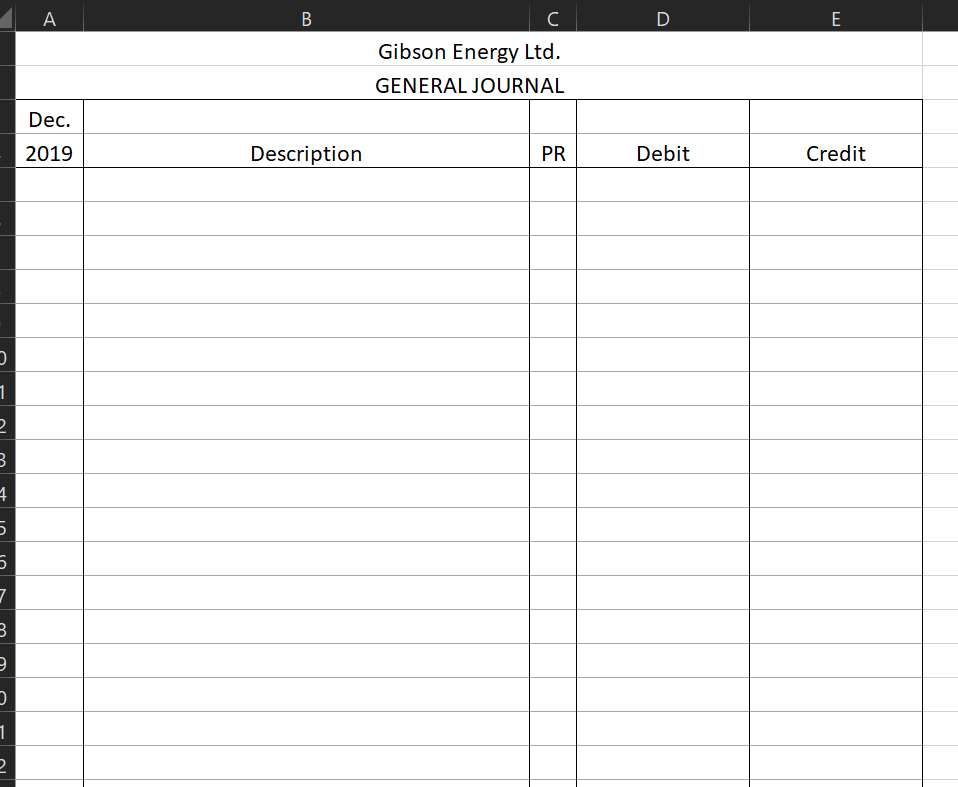
Task: Select the cell showing 2019
Action: pos(50,153)
